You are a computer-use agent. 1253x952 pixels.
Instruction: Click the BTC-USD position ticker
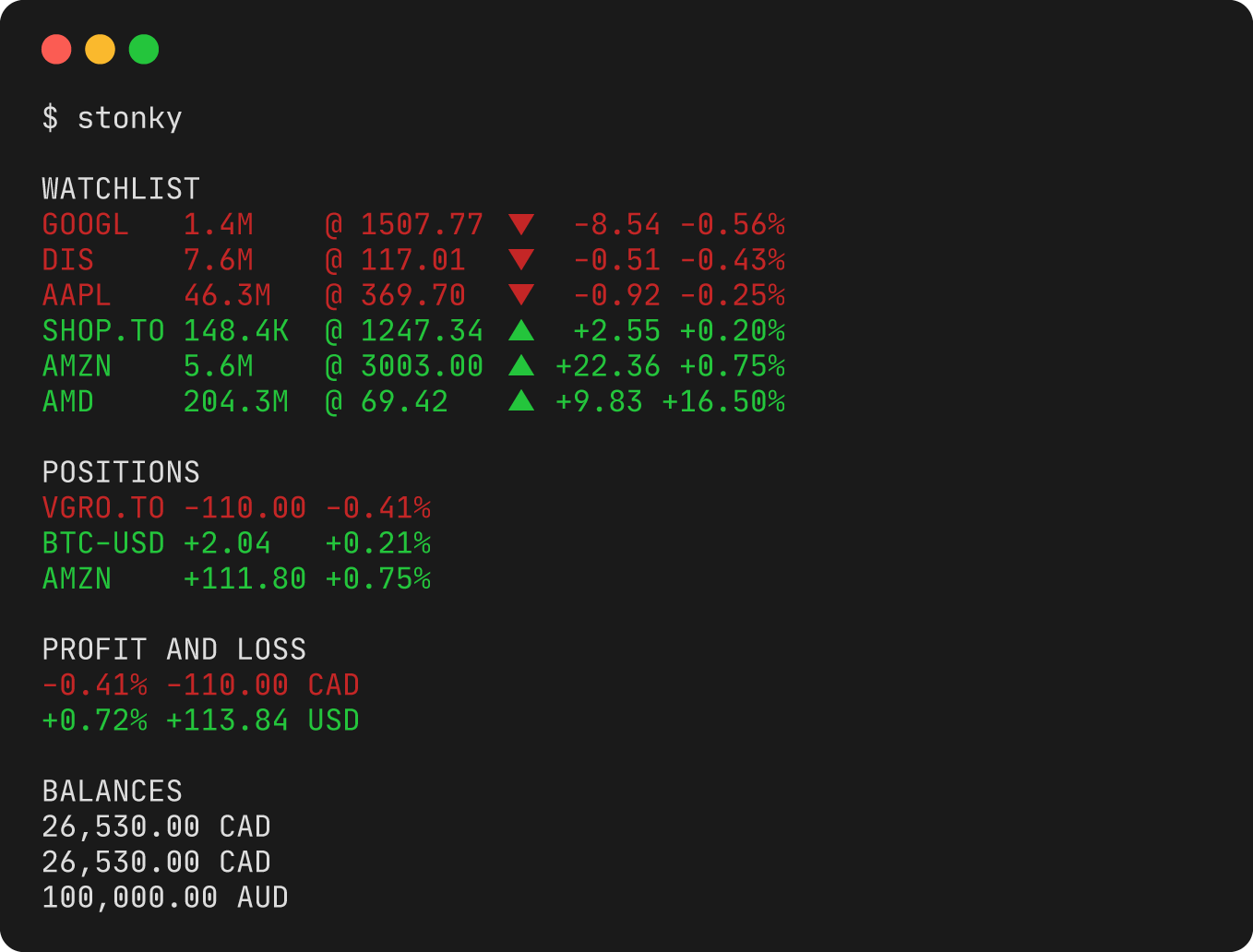[102, 543]
